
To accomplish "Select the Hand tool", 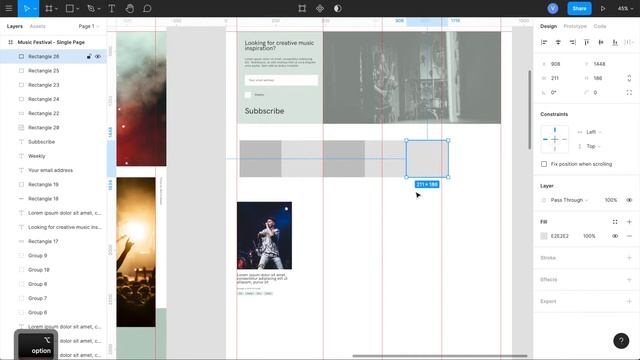I will (129, 8).
